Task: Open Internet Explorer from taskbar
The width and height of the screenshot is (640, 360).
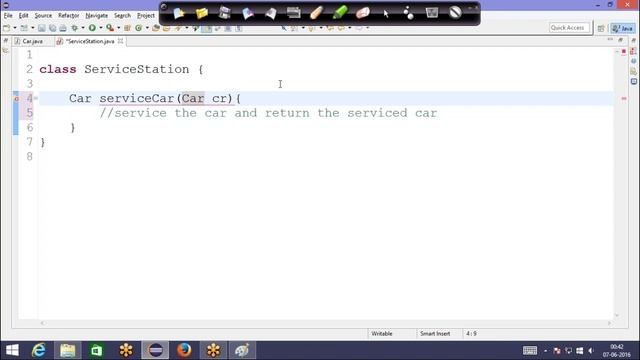Action: [39, 350]
